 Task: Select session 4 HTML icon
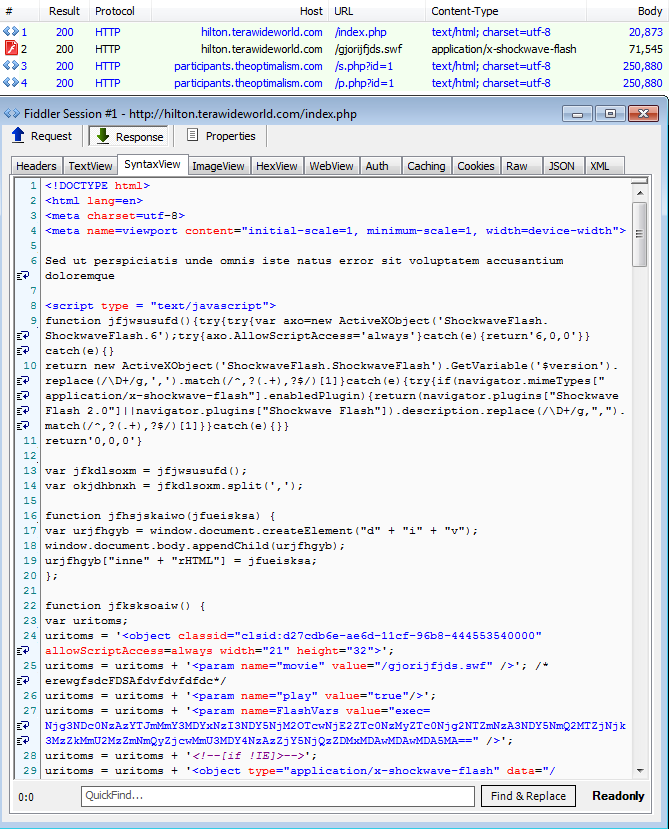(11, 83)
